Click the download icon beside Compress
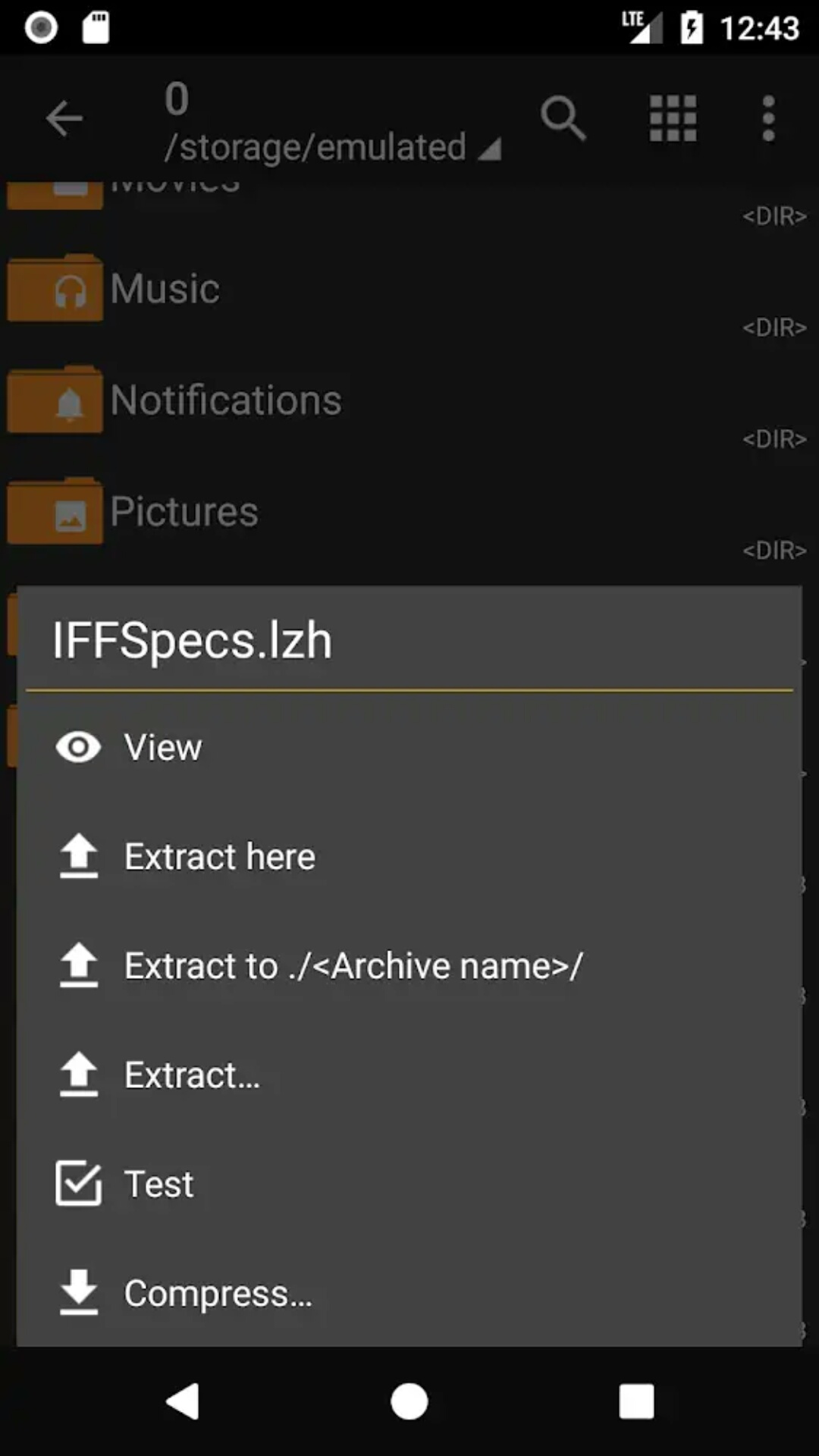This screenshot has width=819, height=1456. (78, 1293)
